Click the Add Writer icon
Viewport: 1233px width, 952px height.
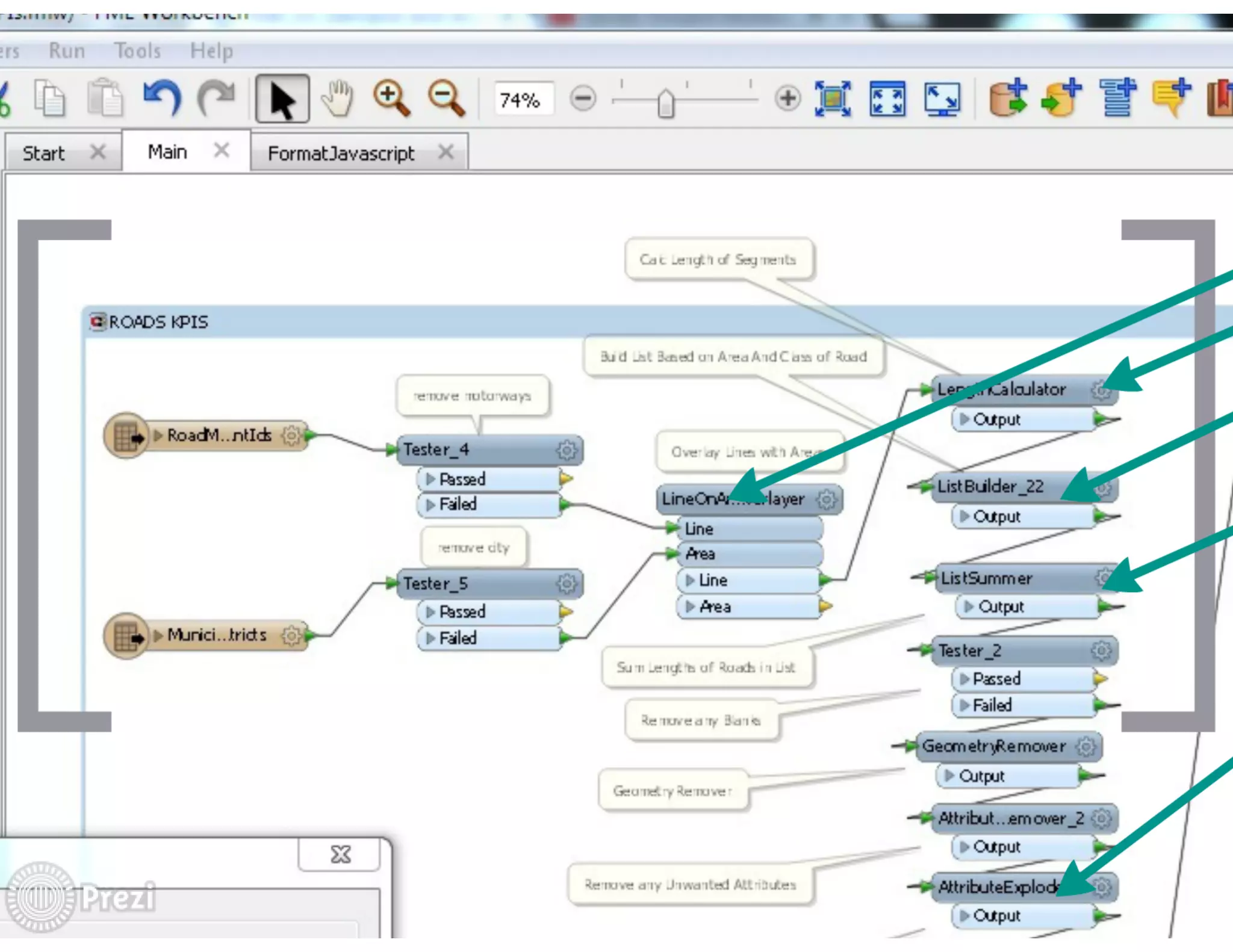tap(1061, 98)
